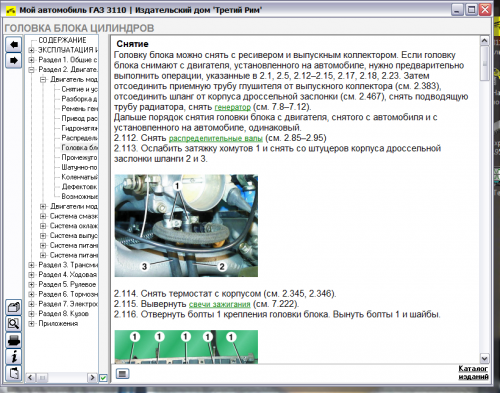This screenshot has width=500, height=393.
Task: Open the info icon in left toolbar
Action: coord(14,357)
